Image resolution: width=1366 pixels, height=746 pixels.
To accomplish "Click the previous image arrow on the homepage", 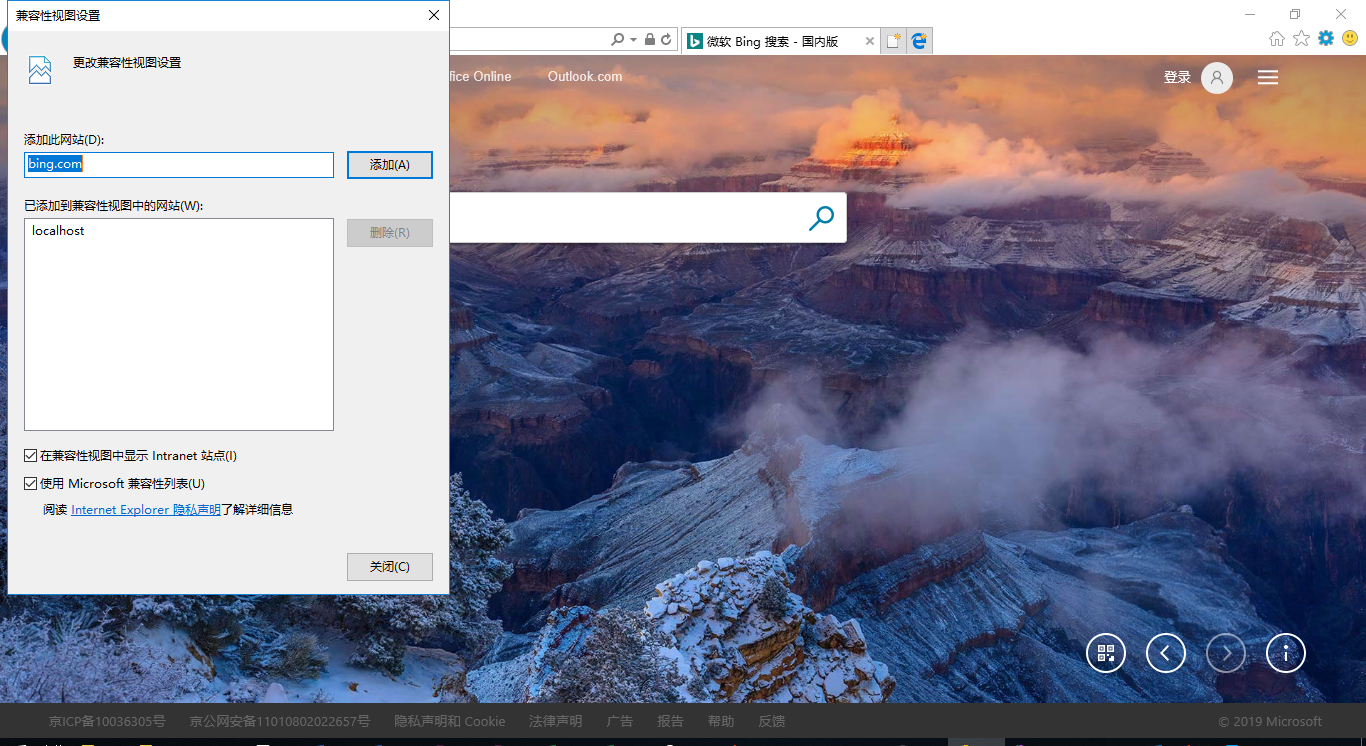I will [x=1166, y=652].
